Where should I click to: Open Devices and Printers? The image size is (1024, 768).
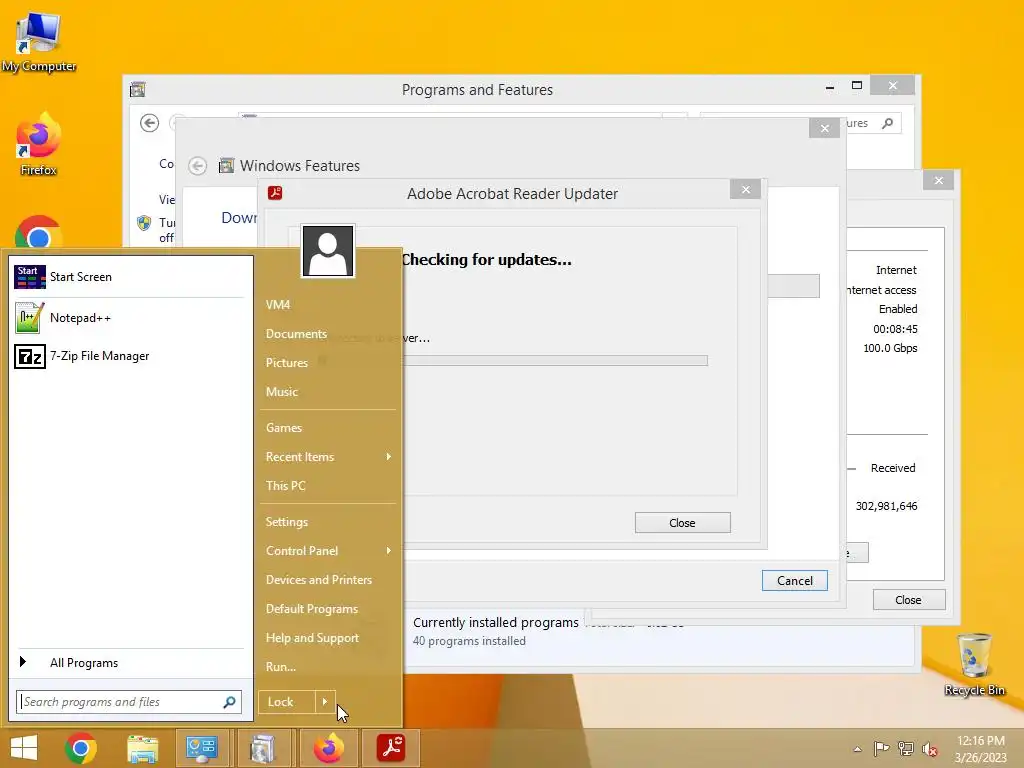(x=319, y=580)
